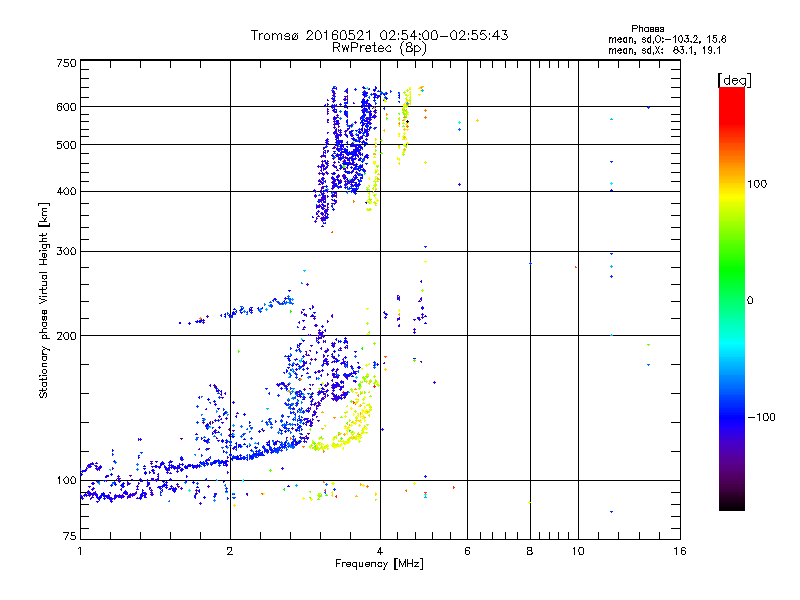800x600 pixels.
Task: Click the colorbar tick label '-100'
Action: (761, 417)
